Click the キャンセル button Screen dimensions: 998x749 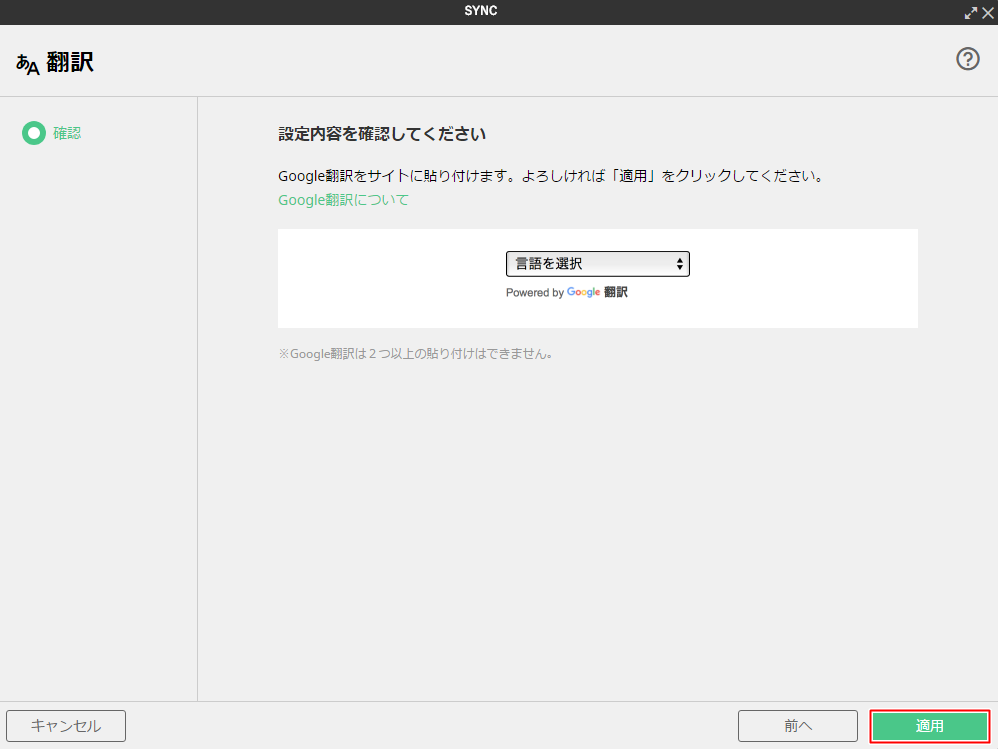click(66, 726)
